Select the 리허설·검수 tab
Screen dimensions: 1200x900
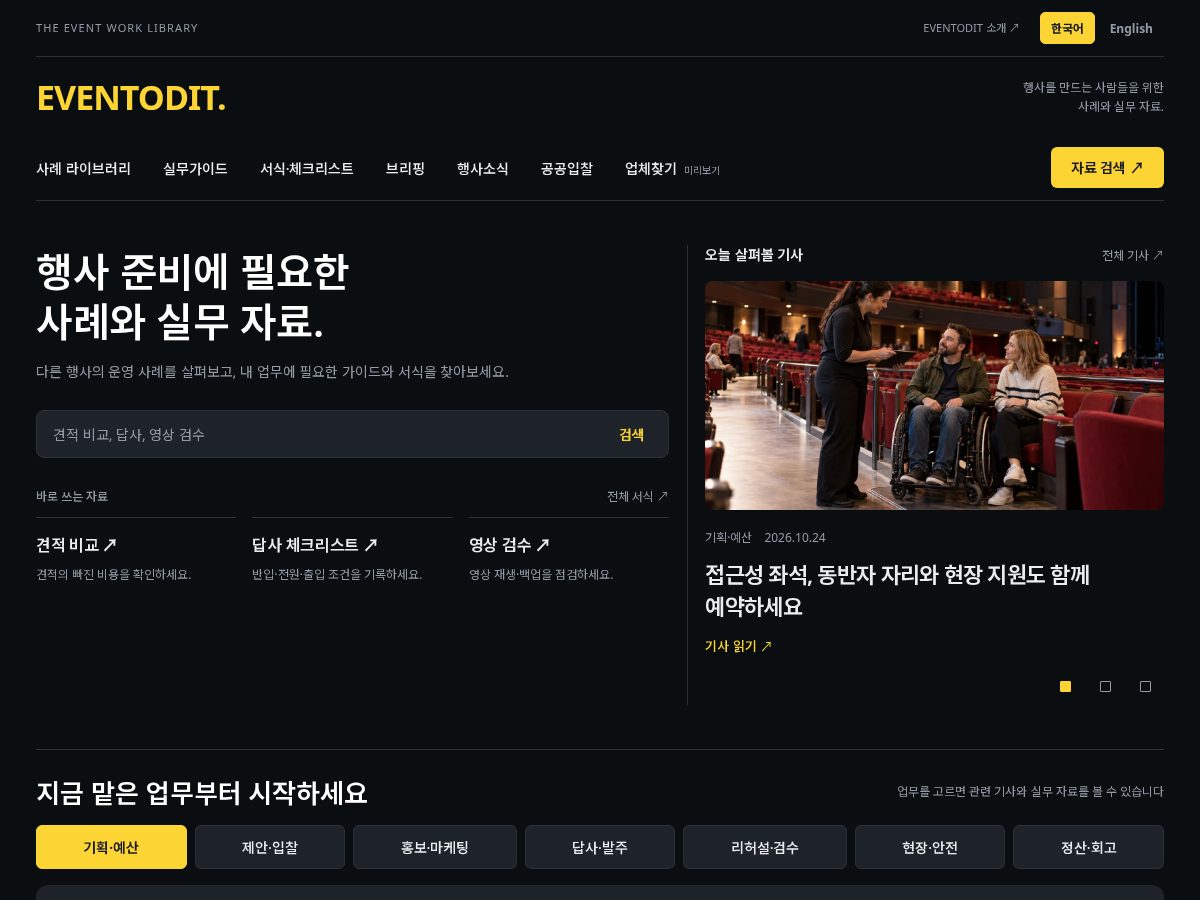[765, 847]
